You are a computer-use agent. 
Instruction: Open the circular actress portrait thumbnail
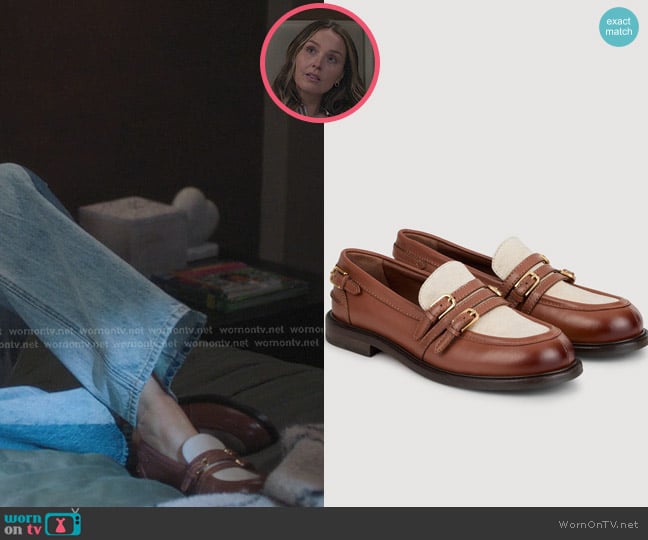coord(320,63)
